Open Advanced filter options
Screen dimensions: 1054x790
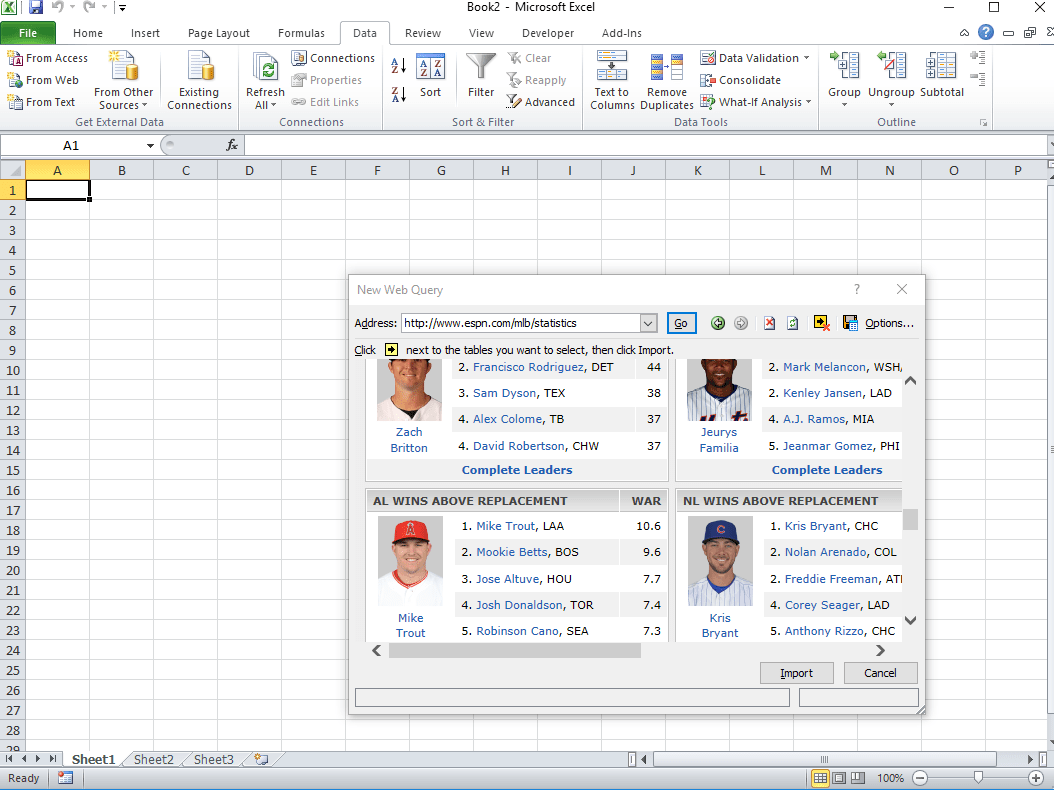pos(540,102)
